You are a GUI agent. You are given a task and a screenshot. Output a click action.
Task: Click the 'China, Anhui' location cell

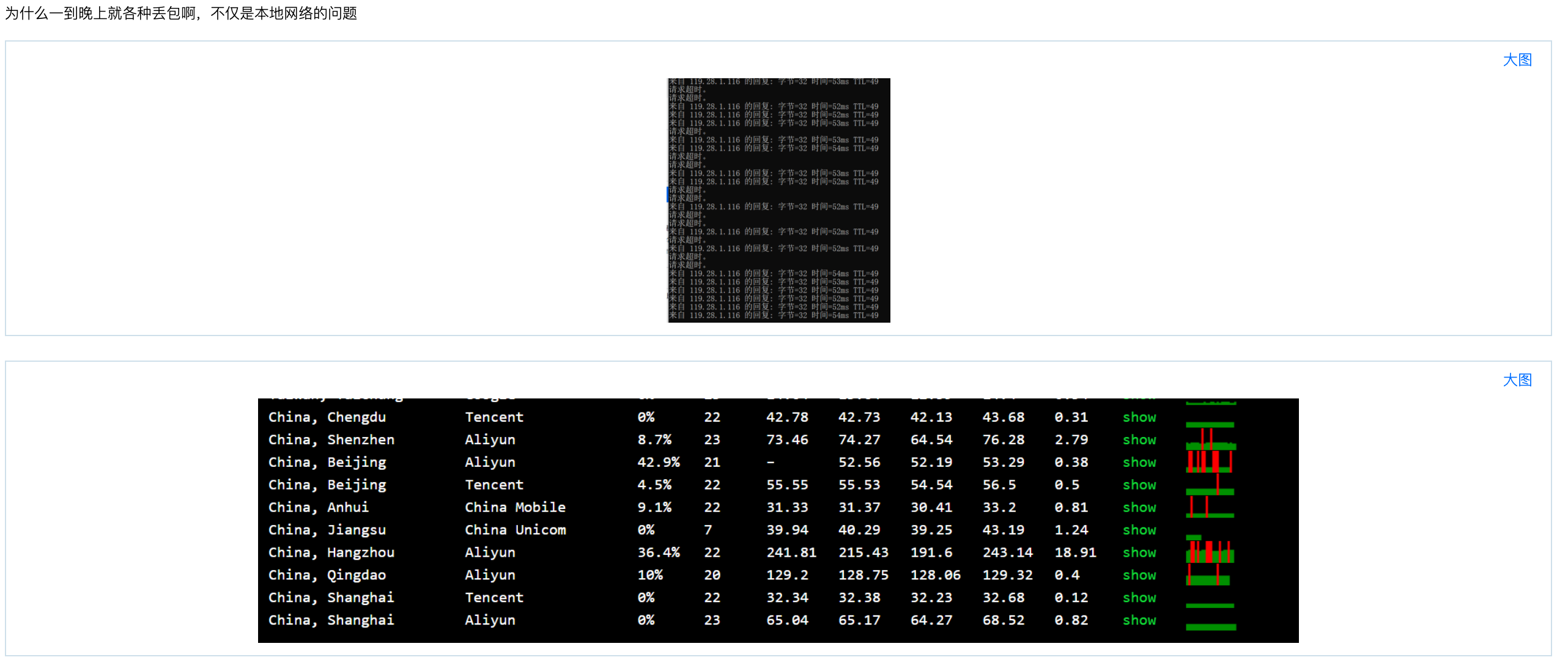319,508
